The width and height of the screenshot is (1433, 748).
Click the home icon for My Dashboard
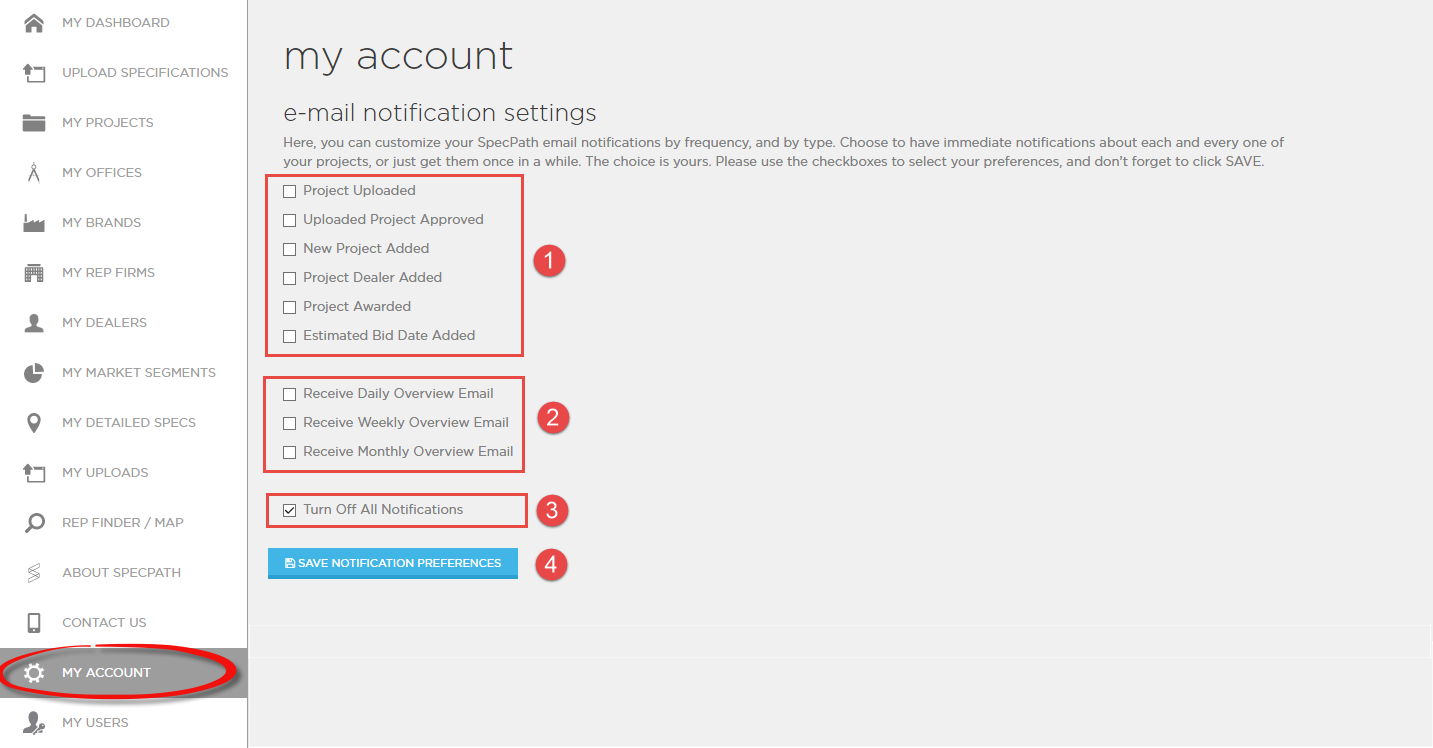pyautogui.click(x=34, y=22)
